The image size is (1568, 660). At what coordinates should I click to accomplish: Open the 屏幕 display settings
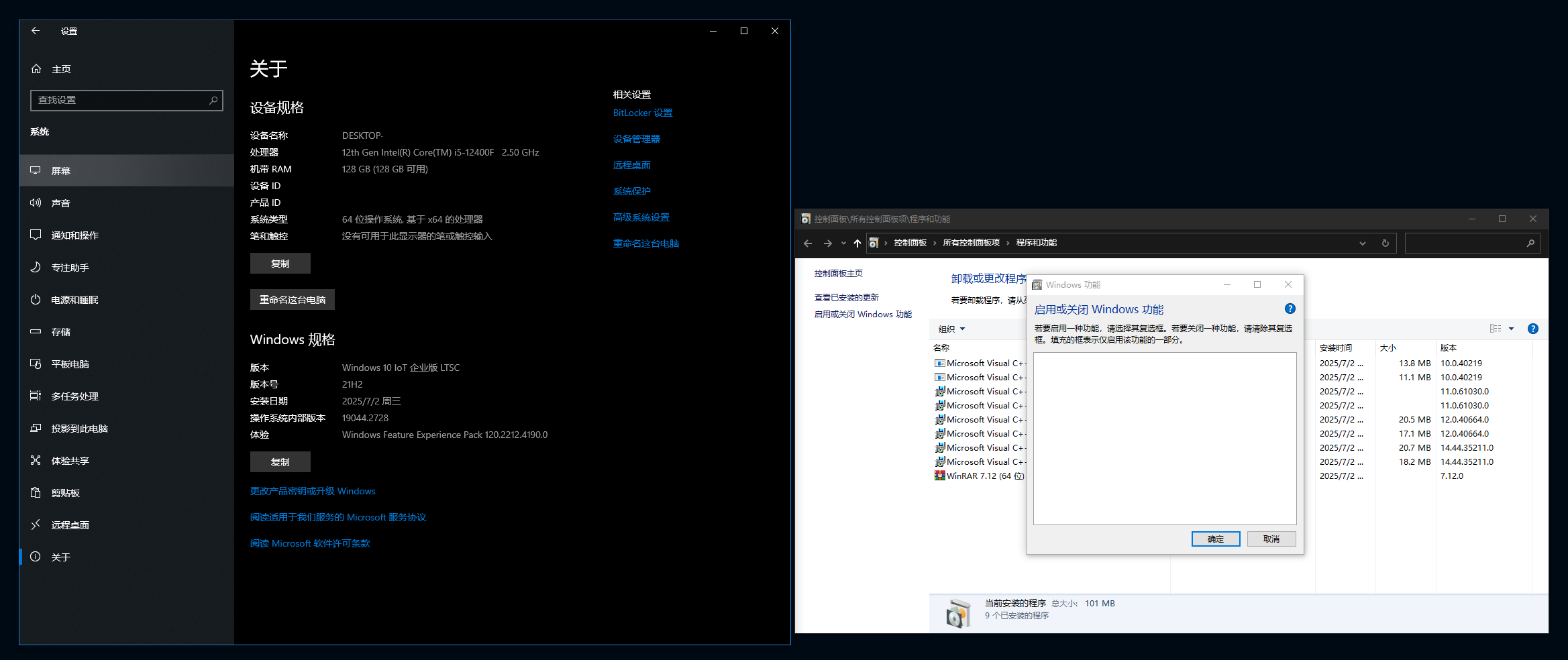(x=127, y=170)
